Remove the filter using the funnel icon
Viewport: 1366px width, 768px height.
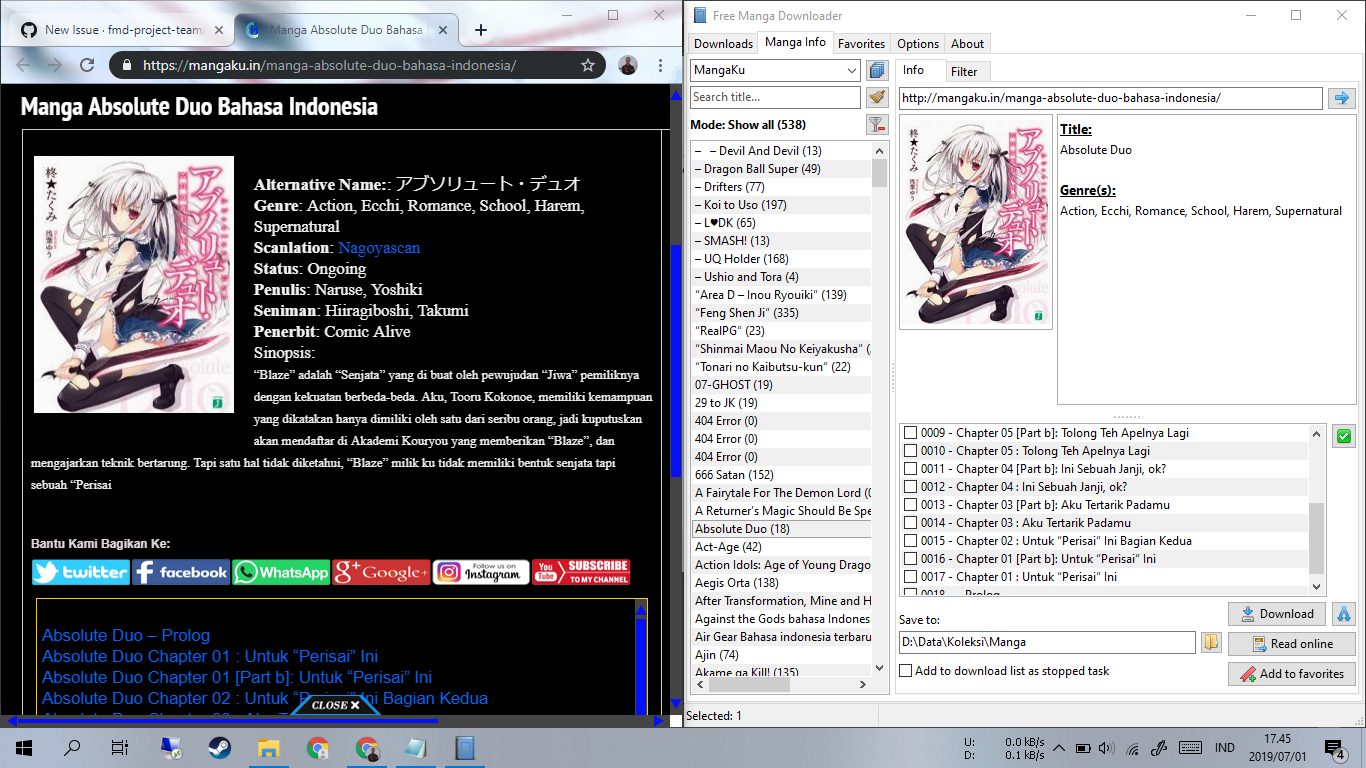point(877,125)
